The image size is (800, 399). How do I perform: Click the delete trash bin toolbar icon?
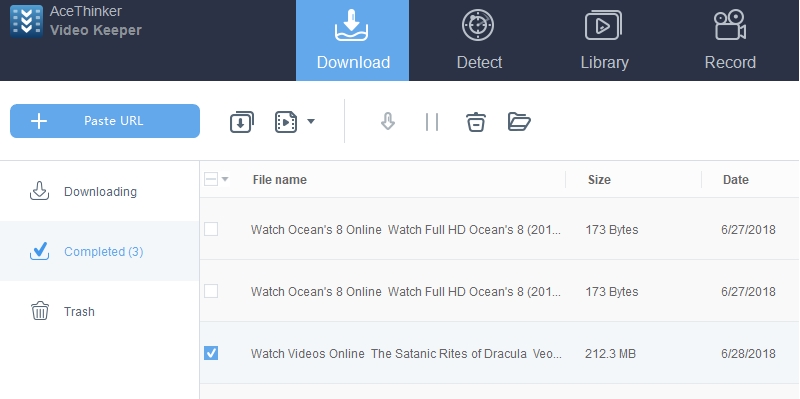476,122
